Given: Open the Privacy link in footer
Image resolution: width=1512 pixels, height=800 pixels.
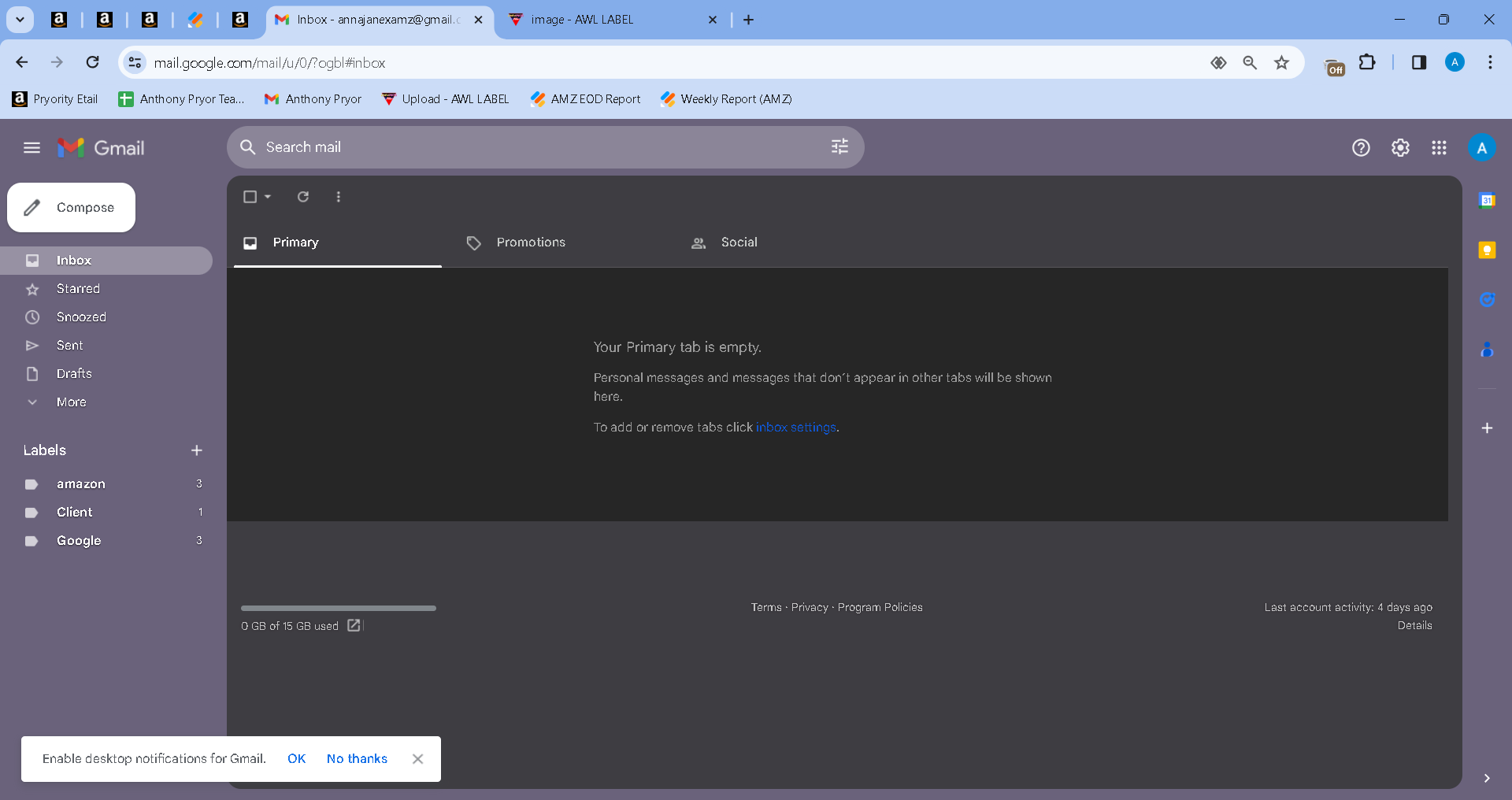Looking at the screenshot, I should click(x=810, y=608).
